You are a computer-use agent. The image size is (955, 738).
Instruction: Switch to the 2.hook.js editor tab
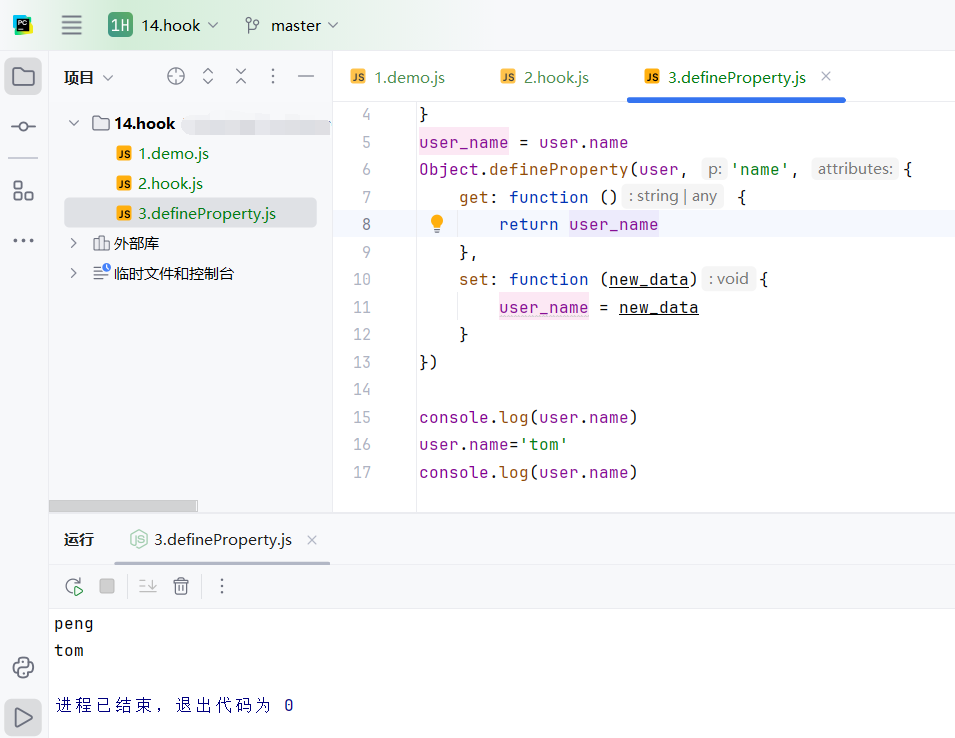(x=544, y=77)
